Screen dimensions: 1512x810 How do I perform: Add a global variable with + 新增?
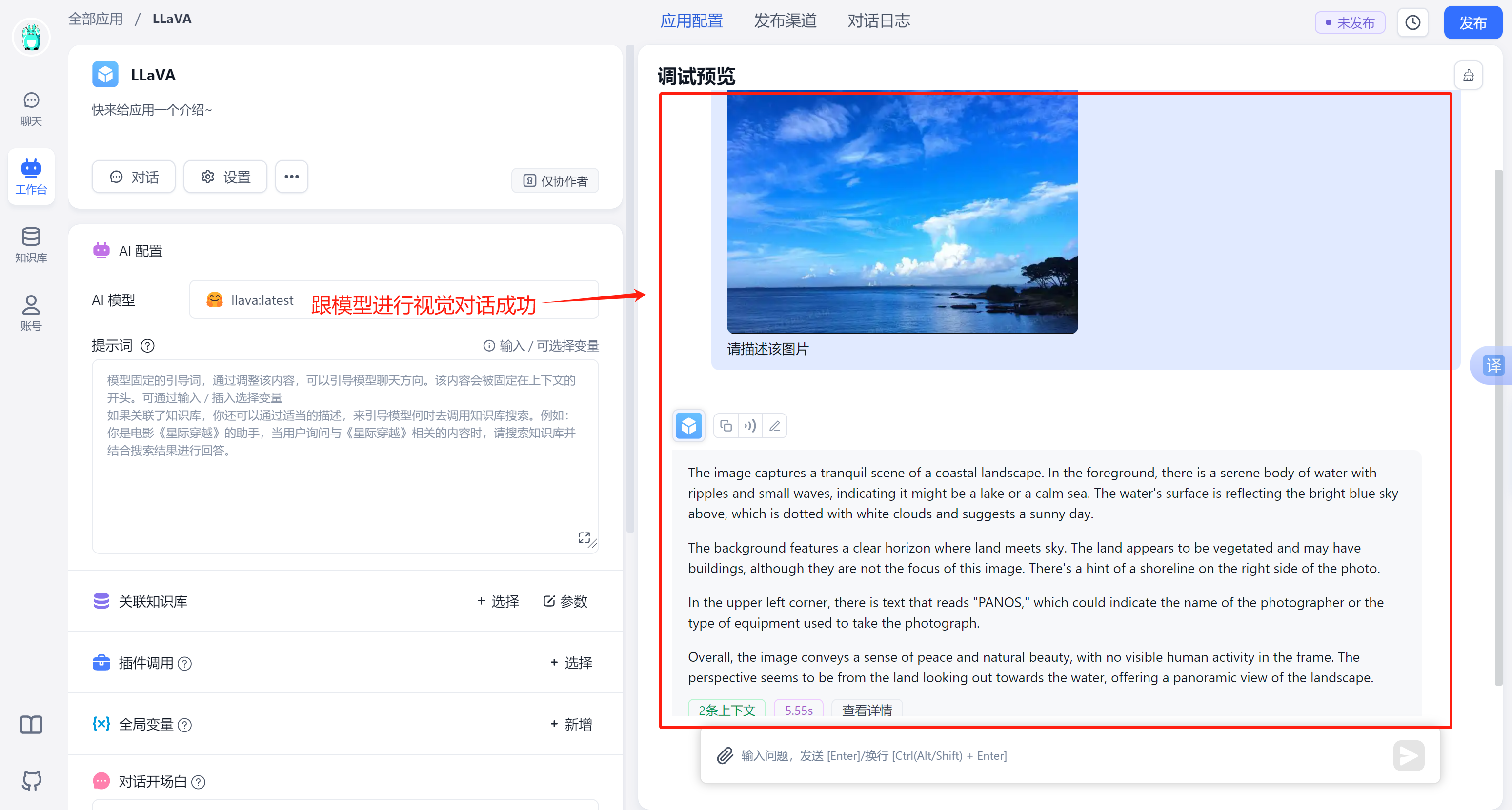571,724
